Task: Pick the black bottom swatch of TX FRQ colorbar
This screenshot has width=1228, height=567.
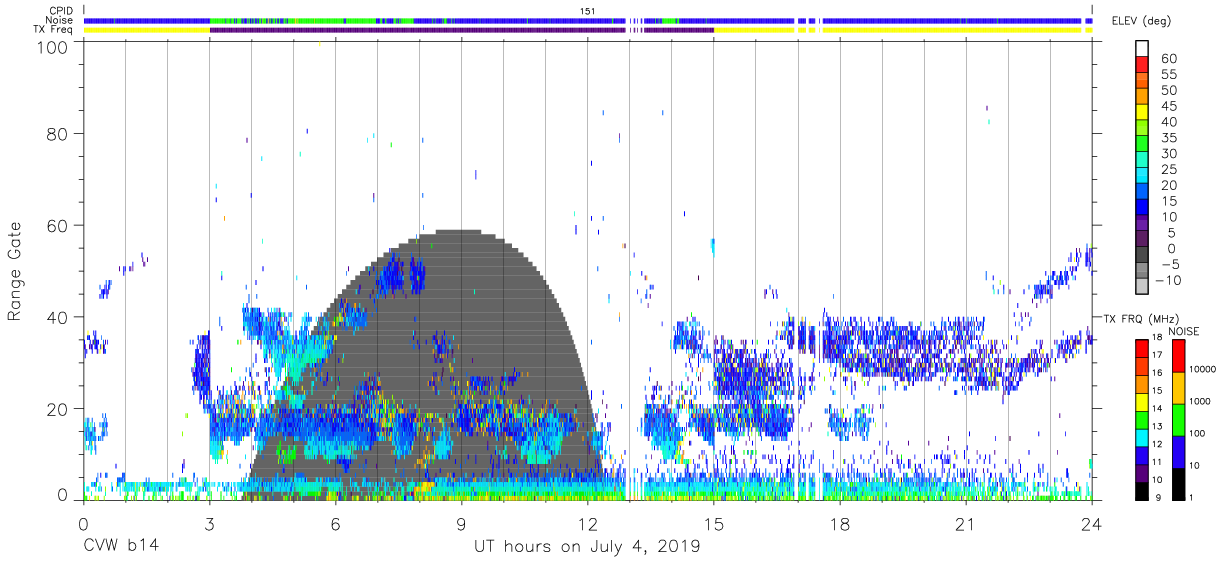Action: point(1141,491)
